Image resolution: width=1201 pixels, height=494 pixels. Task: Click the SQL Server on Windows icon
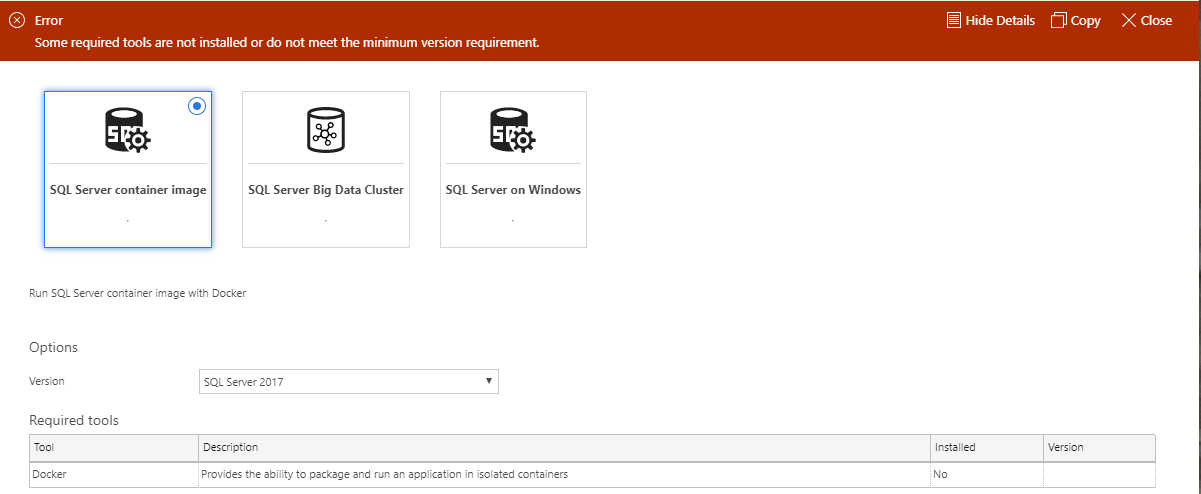coord(513,131)
